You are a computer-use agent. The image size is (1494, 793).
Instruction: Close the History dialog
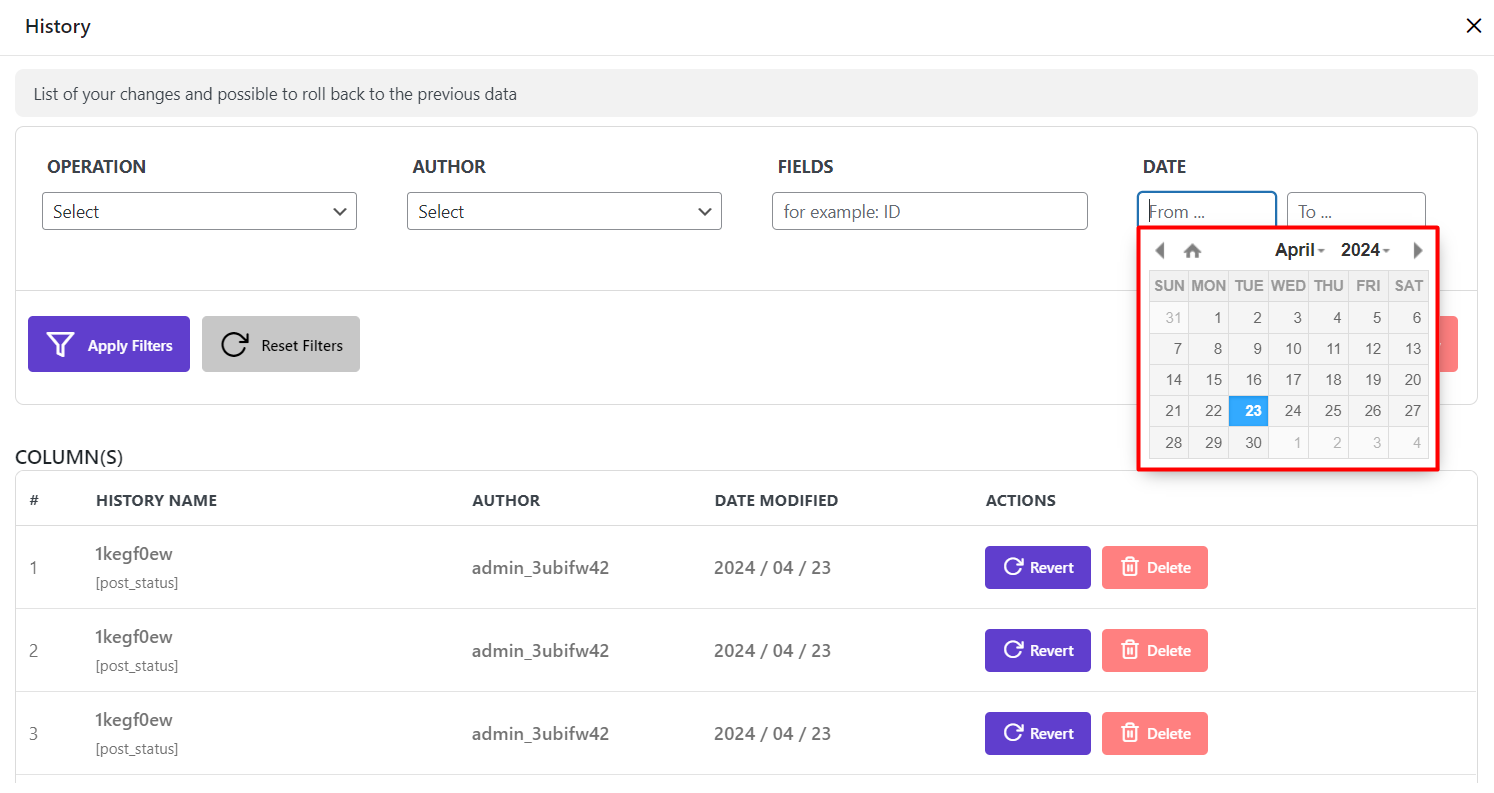[1473, 26]
